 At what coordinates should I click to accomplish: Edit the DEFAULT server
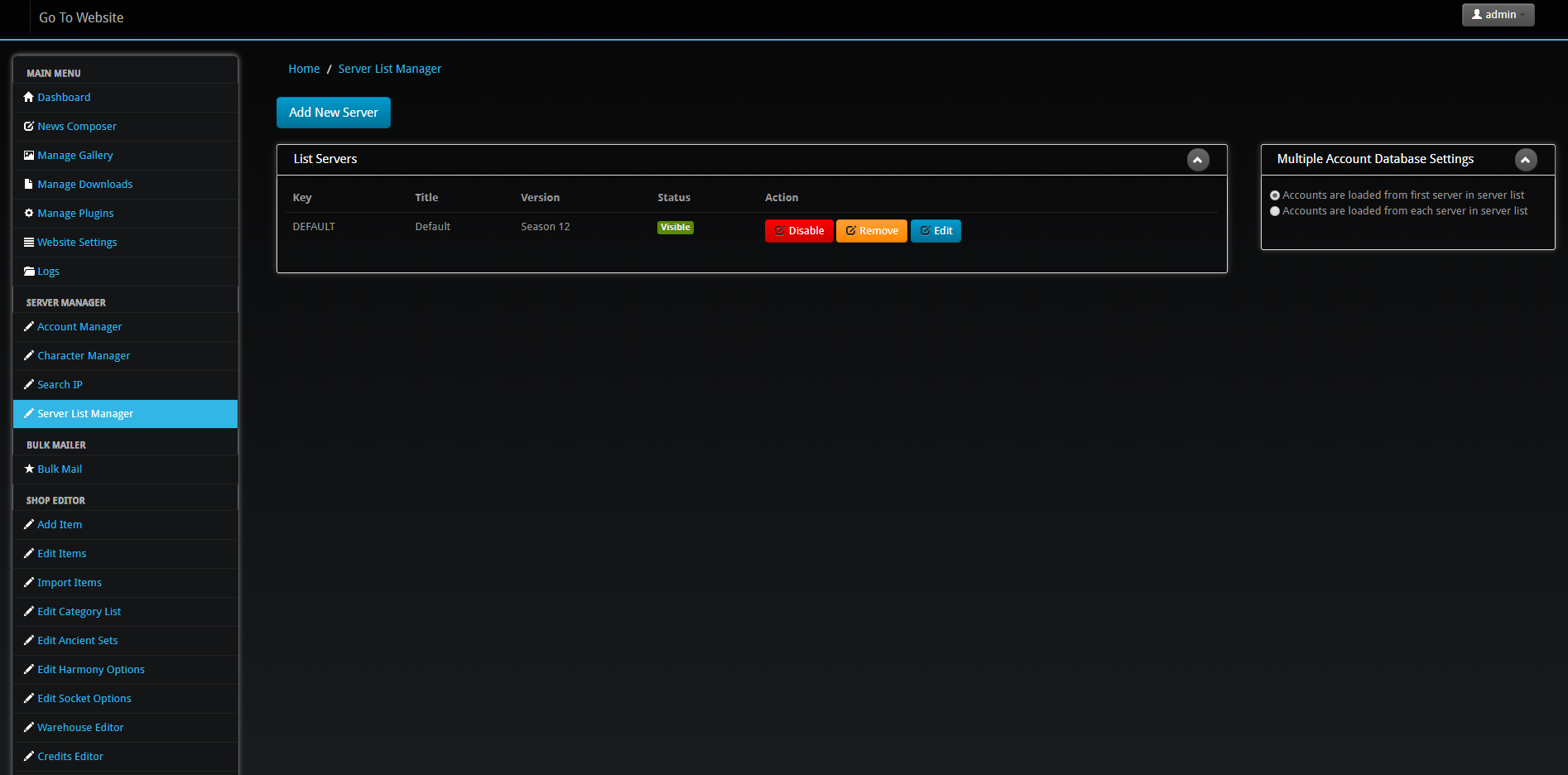936,231
